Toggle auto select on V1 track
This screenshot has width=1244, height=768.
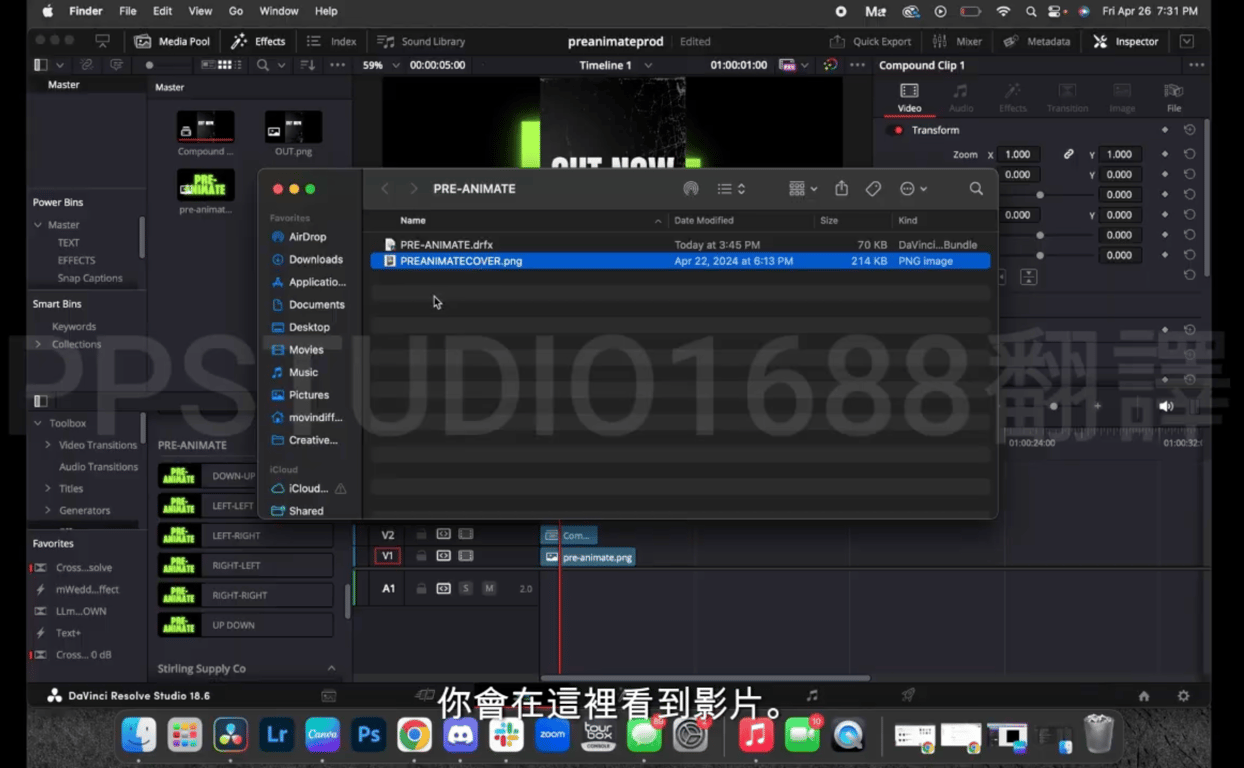[443, 556]
